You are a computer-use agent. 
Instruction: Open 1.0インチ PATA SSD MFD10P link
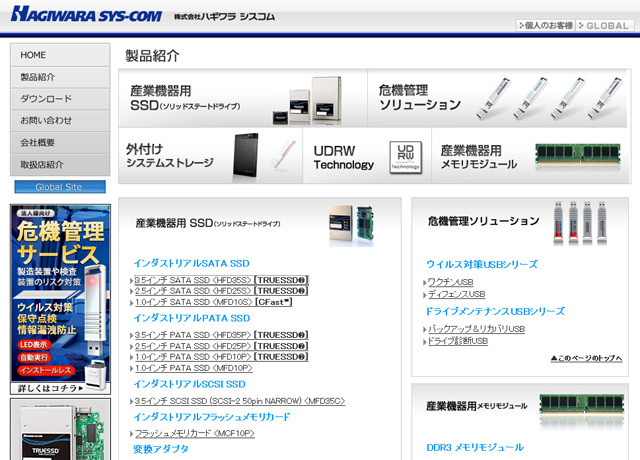tap(193, 368)
